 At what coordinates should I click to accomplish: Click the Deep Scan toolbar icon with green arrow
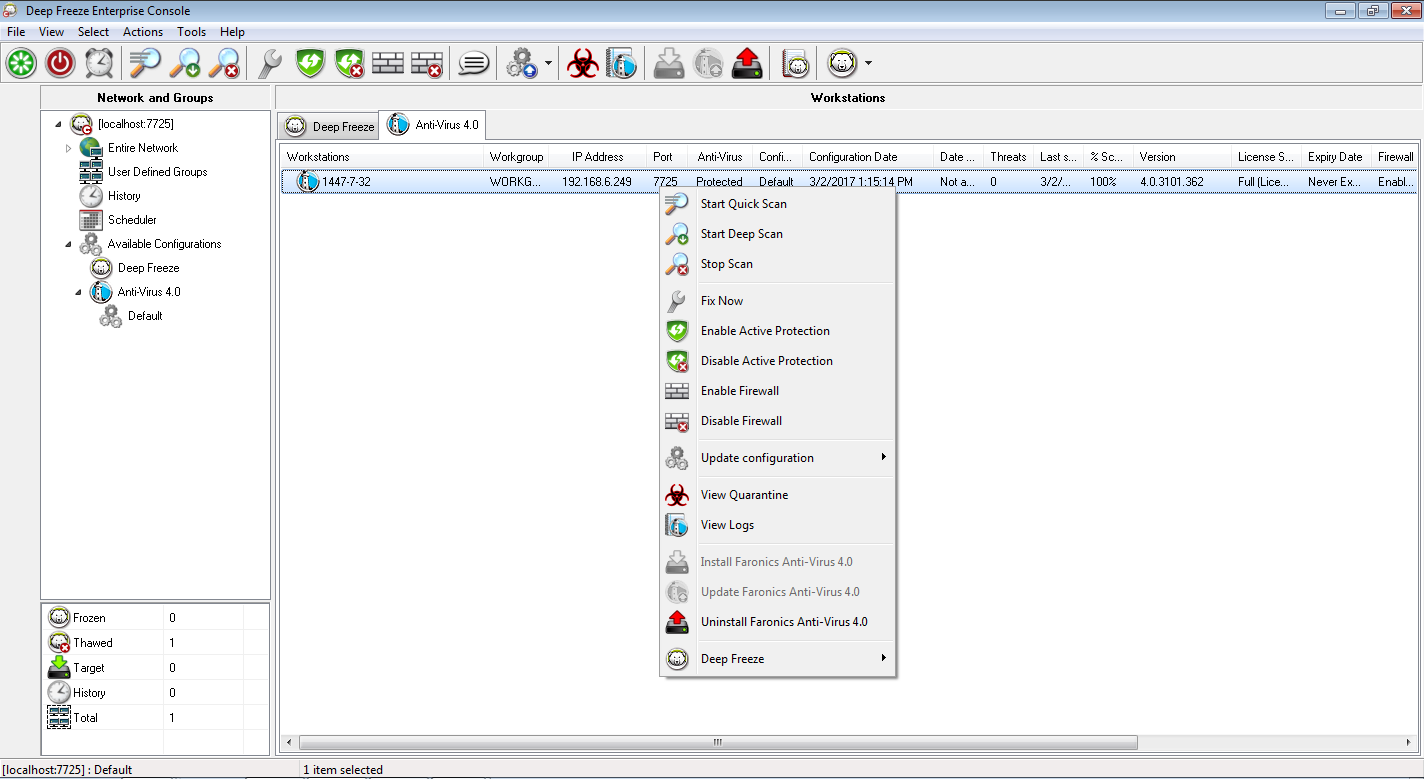(185, 63)
